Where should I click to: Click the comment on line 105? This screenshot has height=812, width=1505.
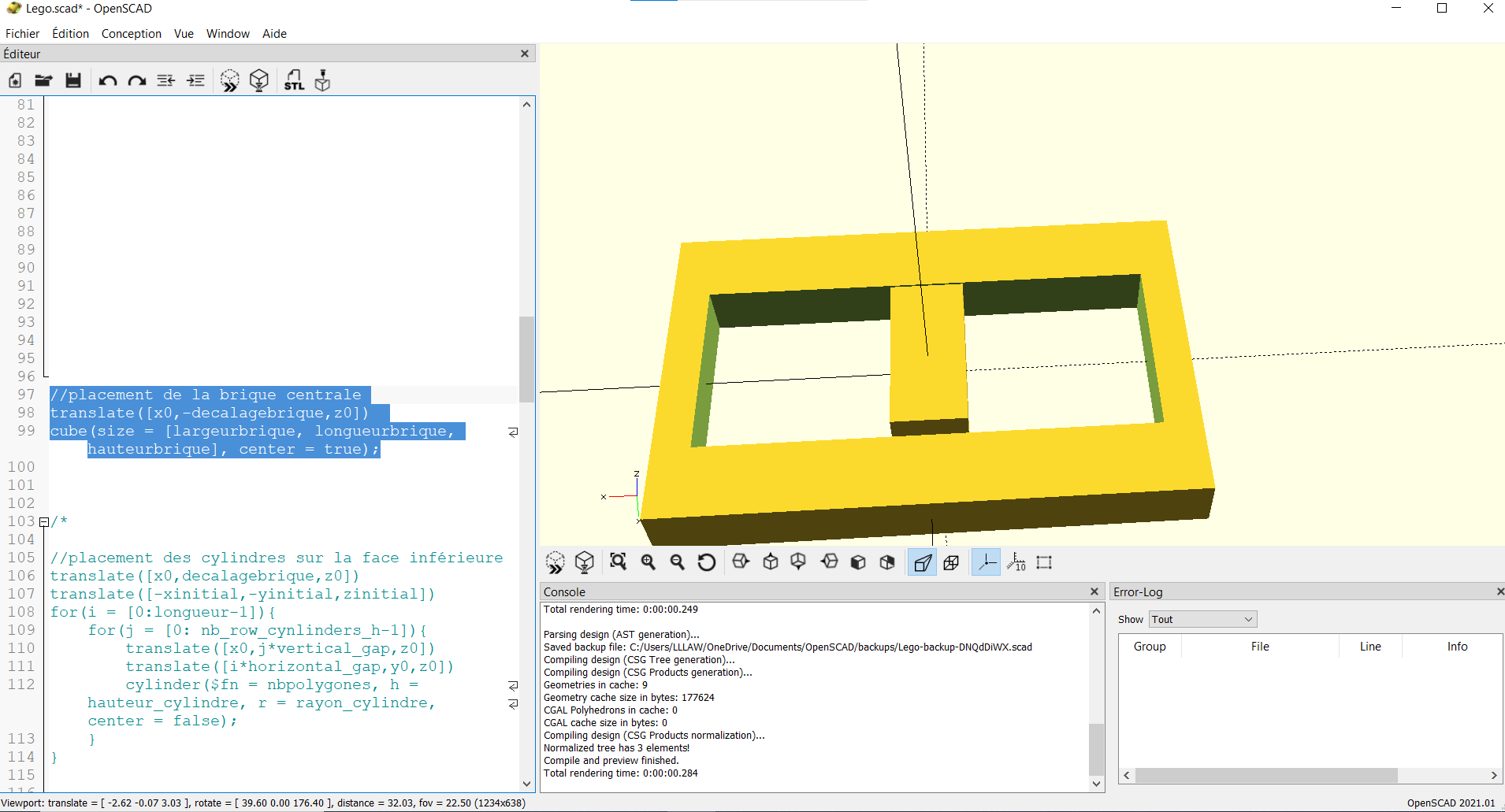[277, 558]
